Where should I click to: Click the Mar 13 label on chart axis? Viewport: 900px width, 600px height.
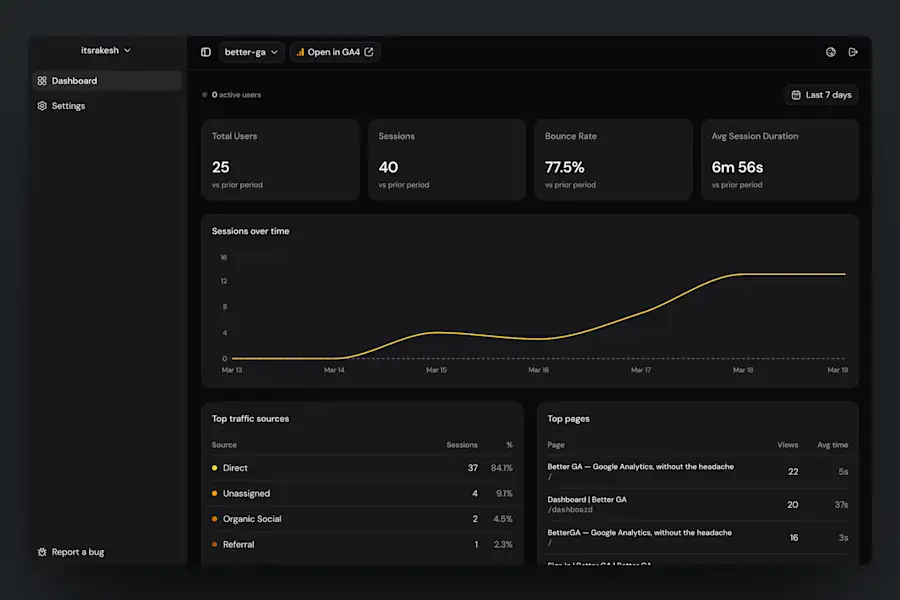tap(232, 370)
